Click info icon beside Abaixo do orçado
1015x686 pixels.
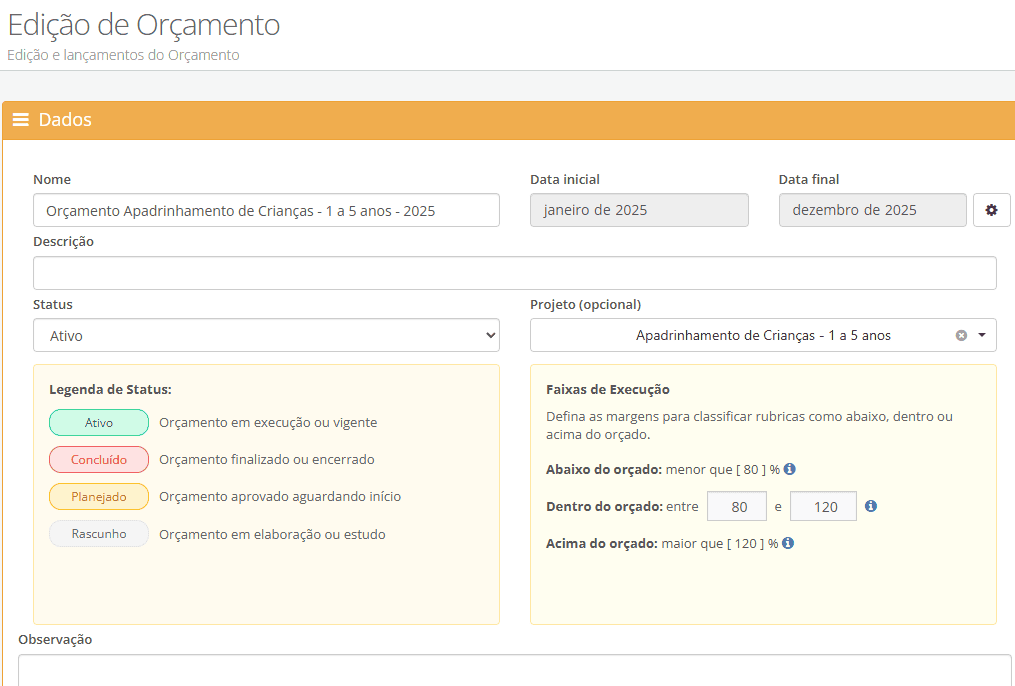point(790,469)
